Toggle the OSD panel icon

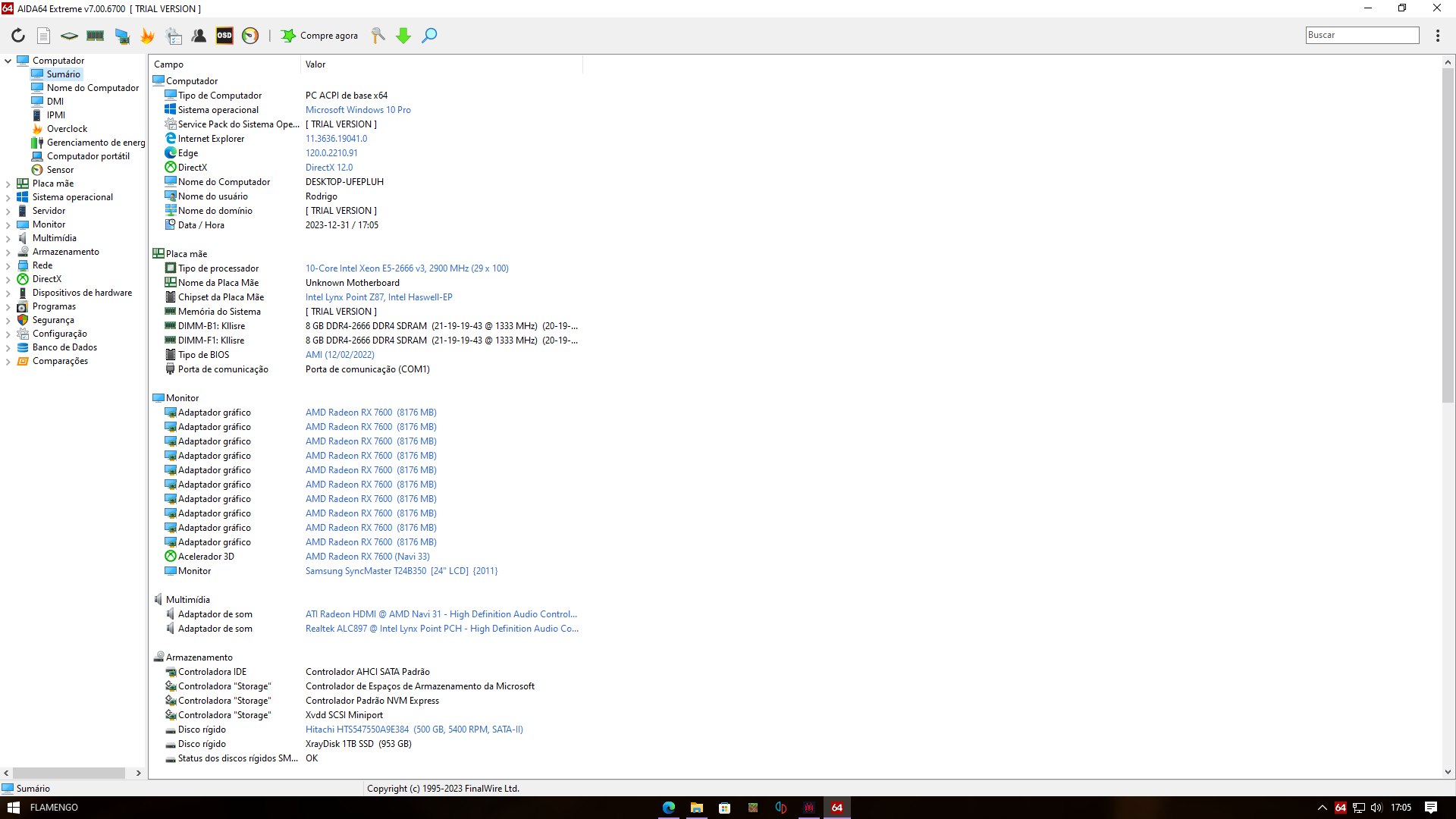coord(224,36)
